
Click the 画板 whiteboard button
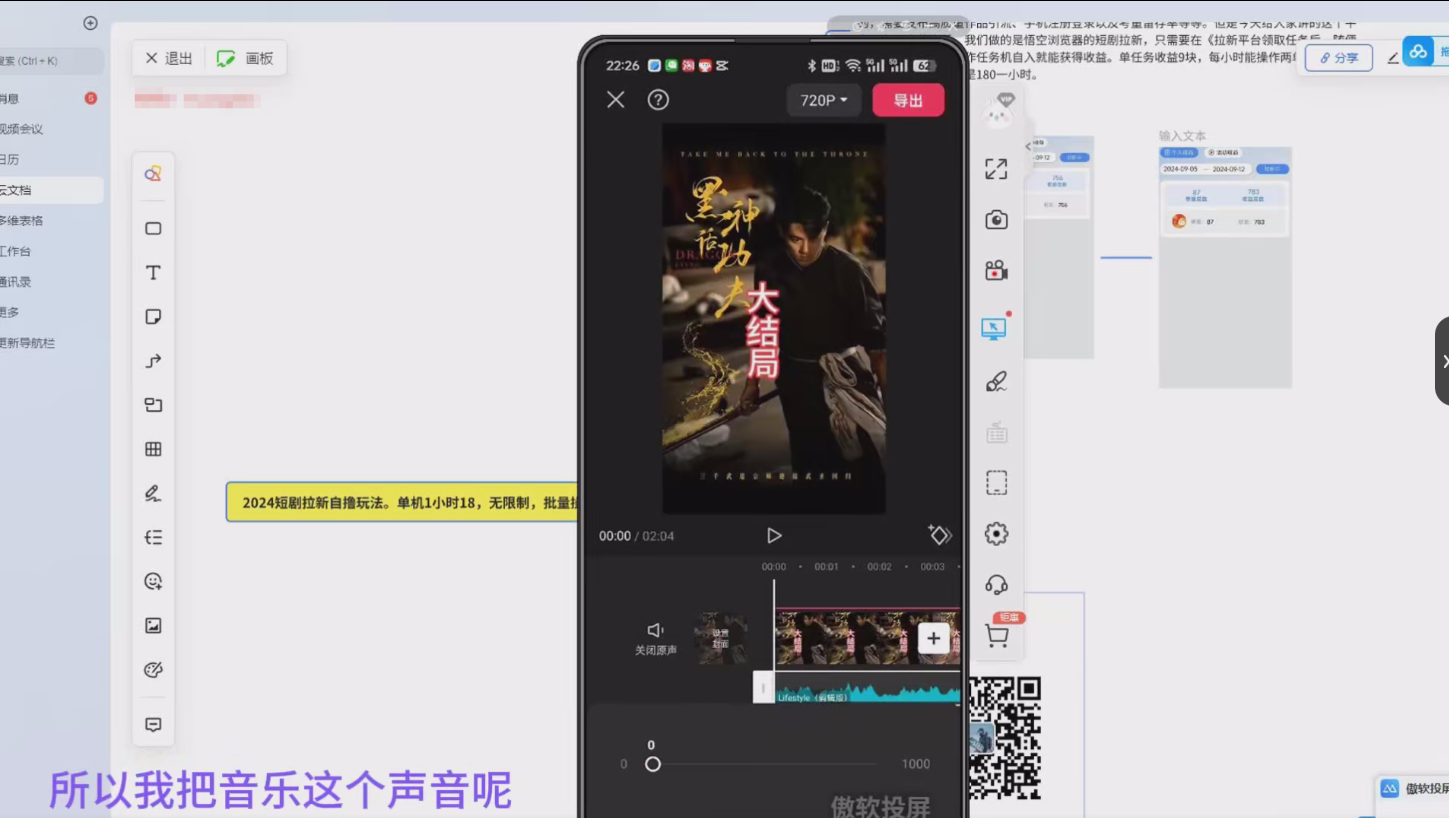pyautogui.click(x=245, y=58)
